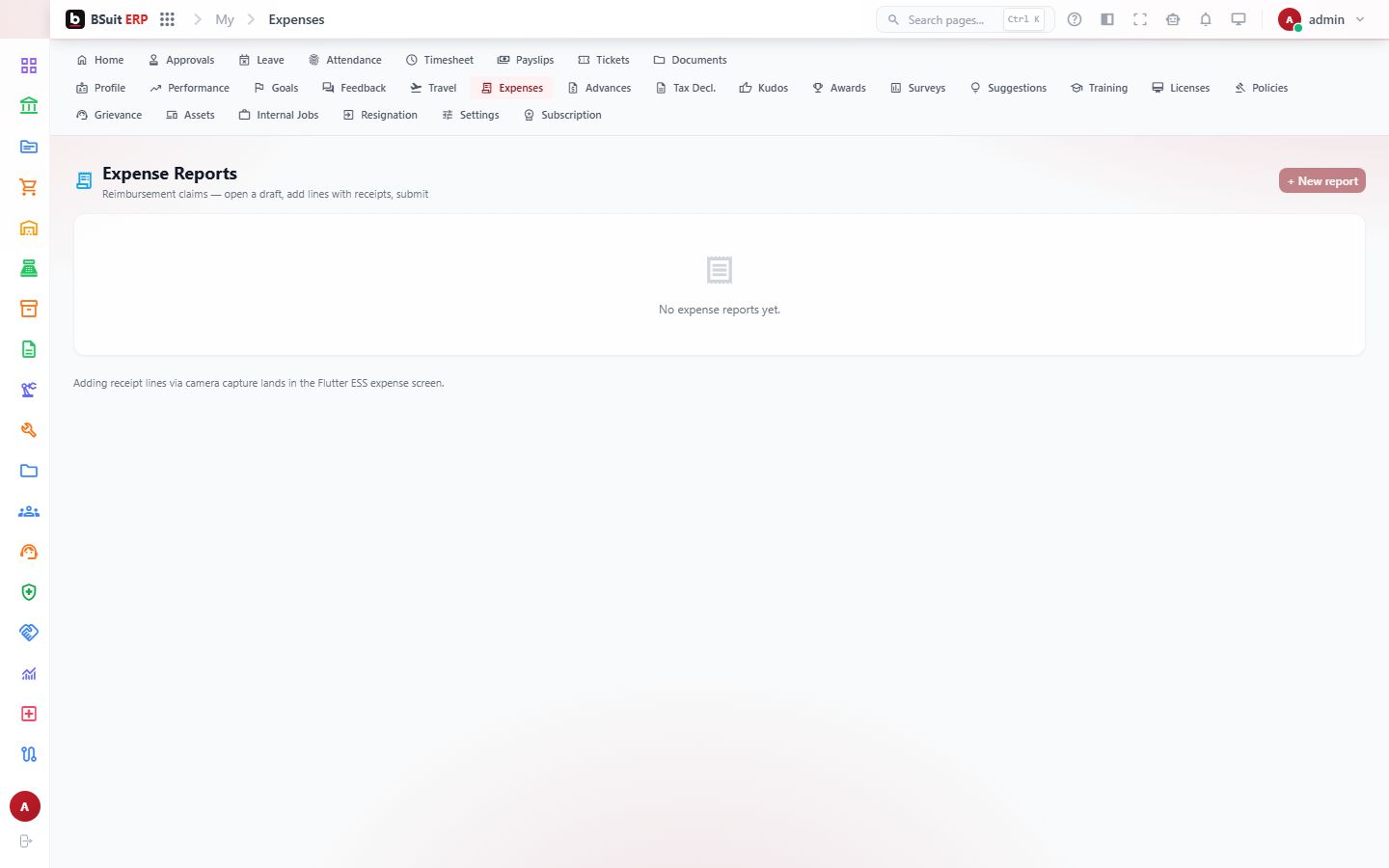Click the New report button
The width and height of the screenshot is (1389, 868).
[x=1322, y=181]
